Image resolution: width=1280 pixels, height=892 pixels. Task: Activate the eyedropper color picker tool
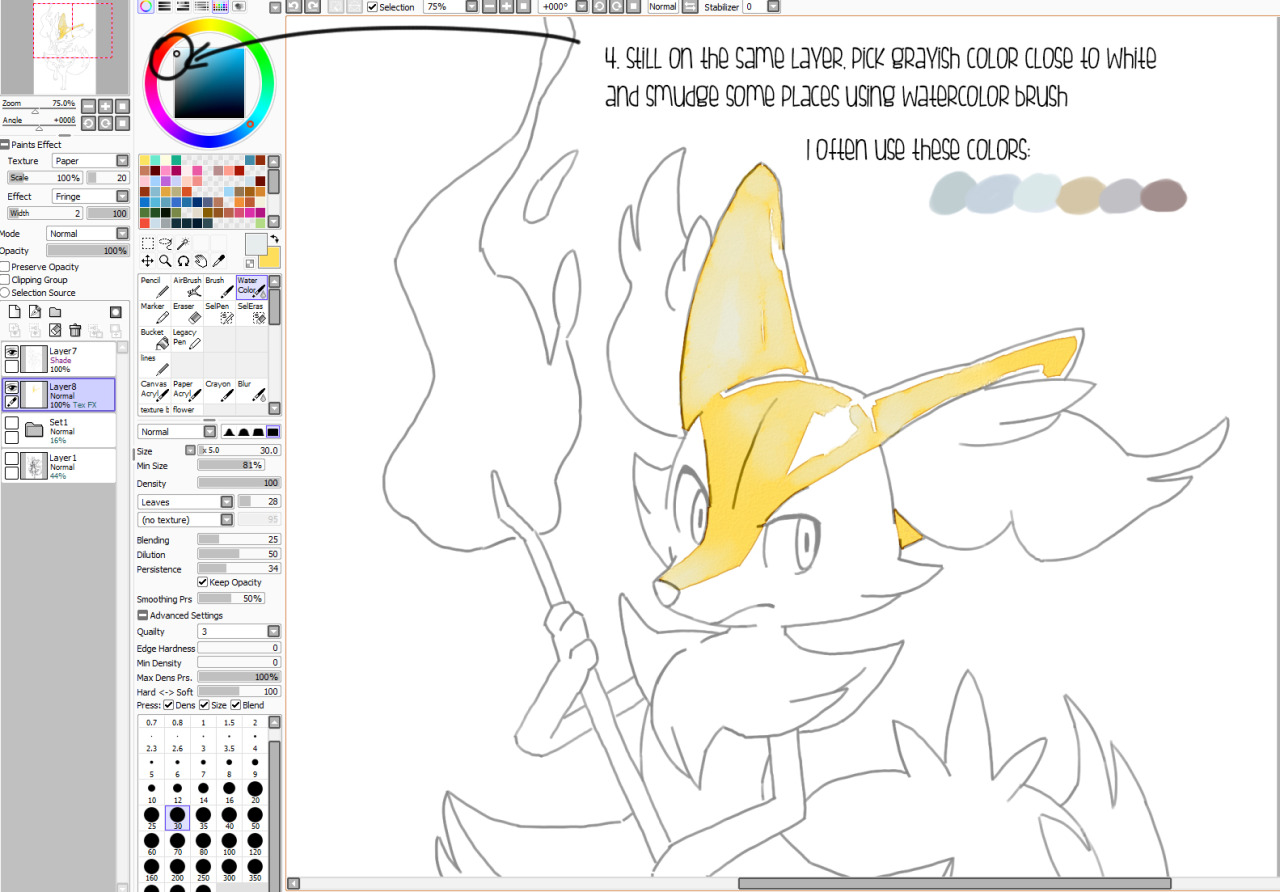219,261
